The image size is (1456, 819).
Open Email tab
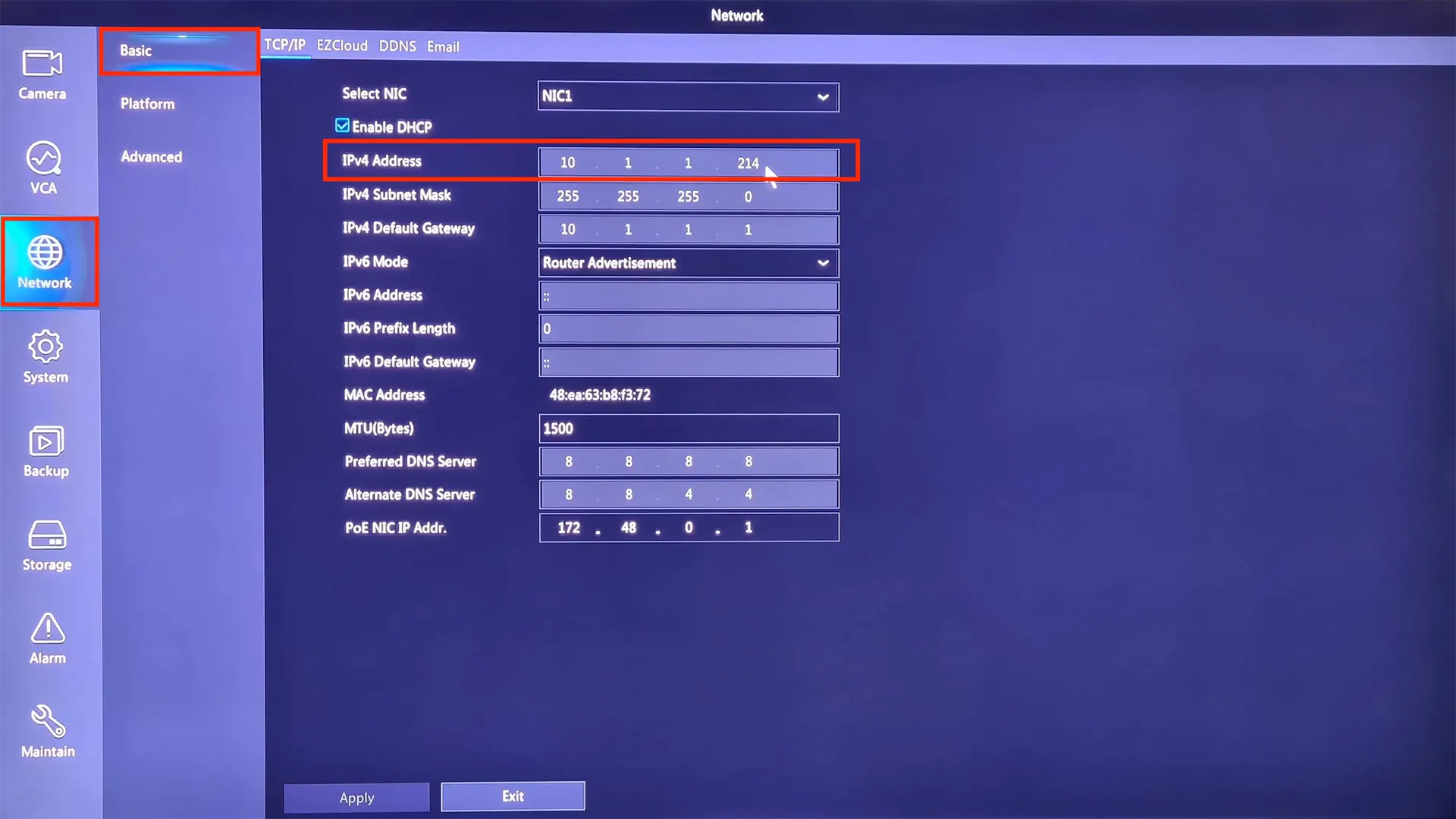point(442,46)
